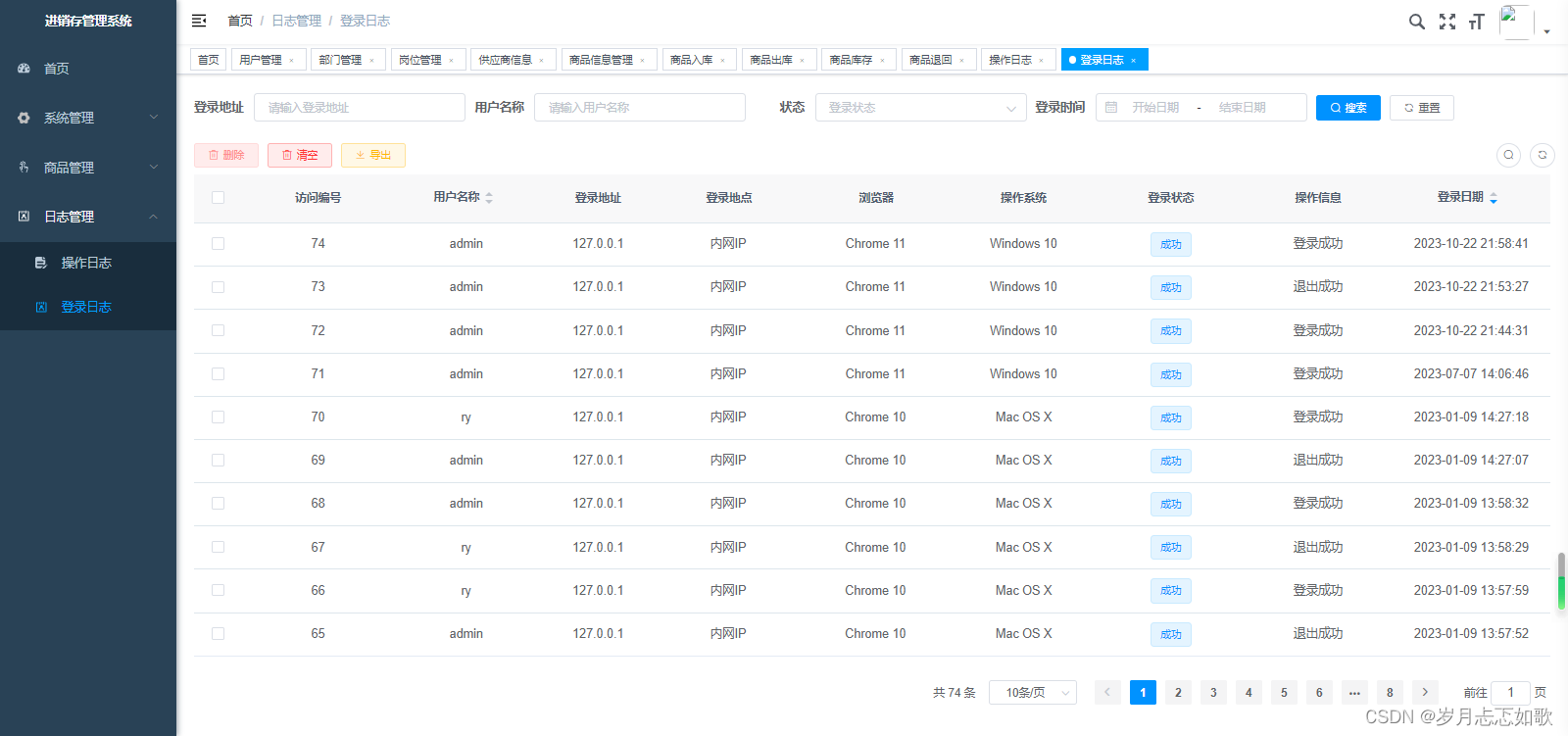This screenshot has width=1568, height=736.
Task: Close the 商品退回 tab
Action: (x=962, y=61)
